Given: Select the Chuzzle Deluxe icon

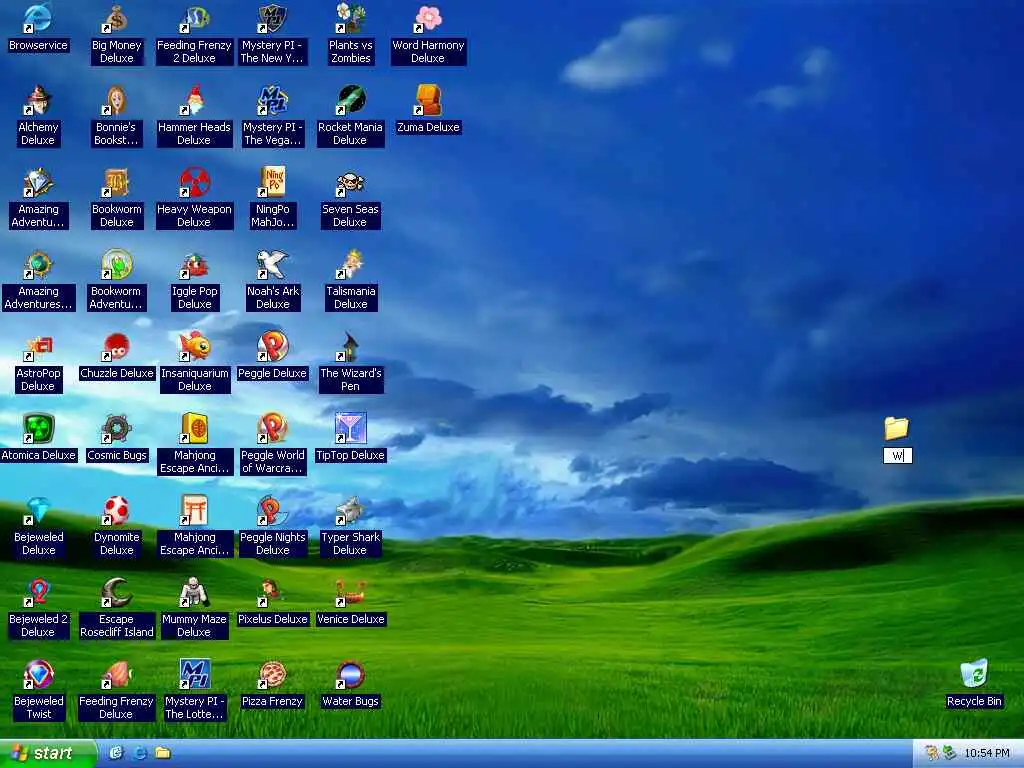Looking at the screenshot, I should point(116,347).
